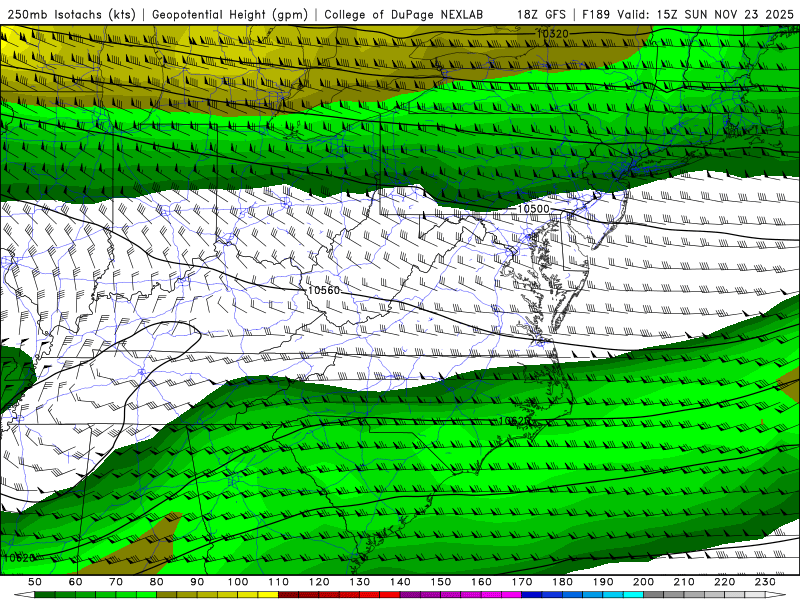Image resolution: width=800 pixels, height=600 pixels.
Task: Click the bright yellow swatch just below 110
Action: pyautogui.click(x=268, y=595)
